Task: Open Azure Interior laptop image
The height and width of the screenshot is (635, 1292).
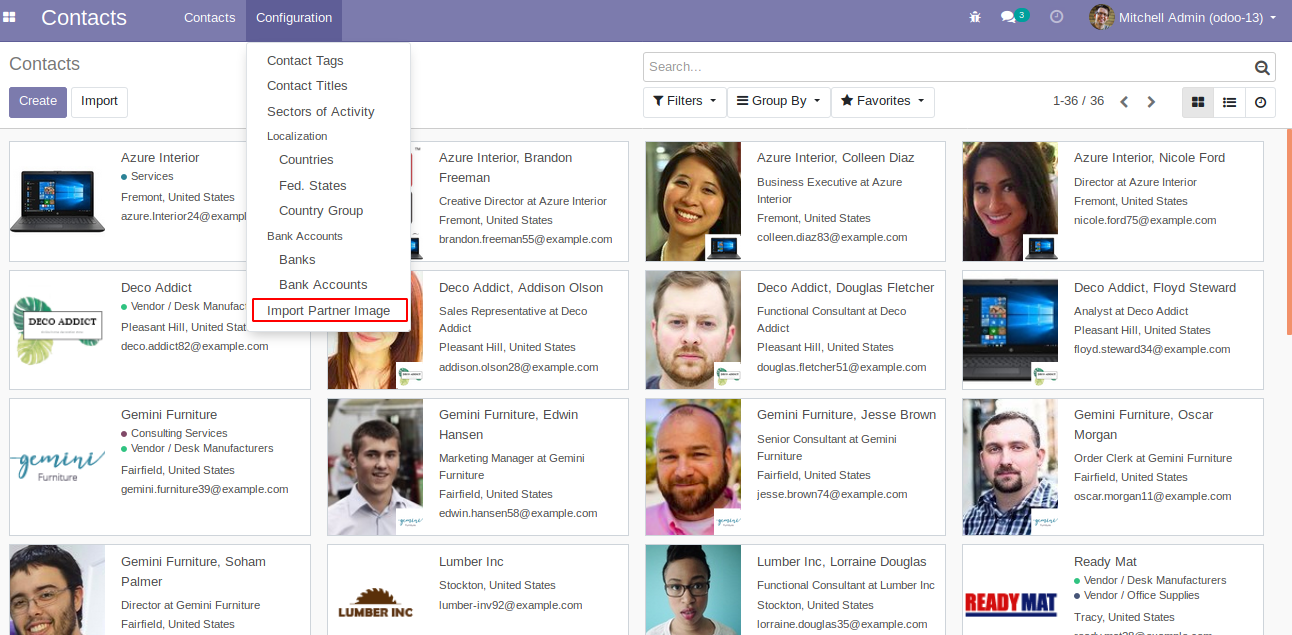Action: tap(57, 202)
